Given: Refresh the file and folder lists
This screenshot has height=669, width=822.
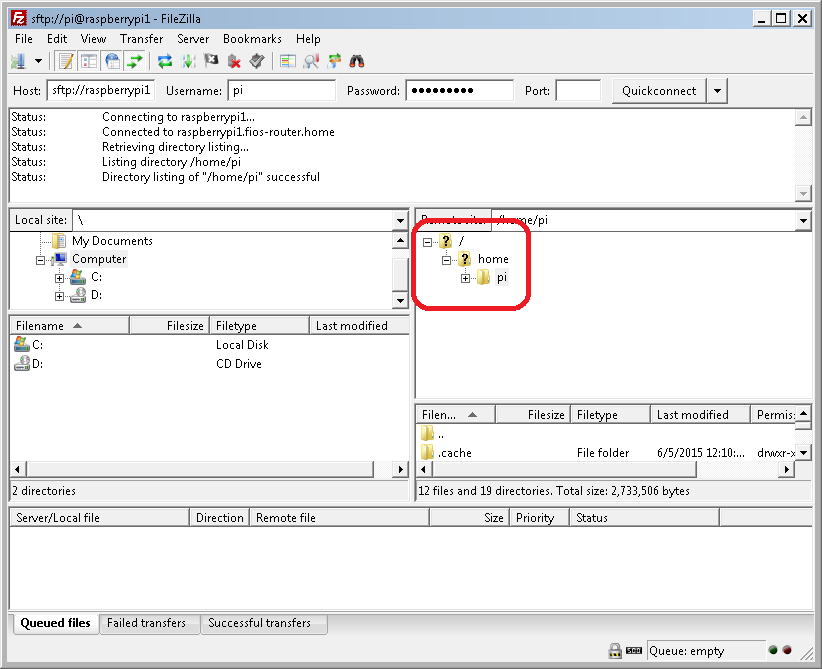Looking at the screenshot, I should point(165,61).
